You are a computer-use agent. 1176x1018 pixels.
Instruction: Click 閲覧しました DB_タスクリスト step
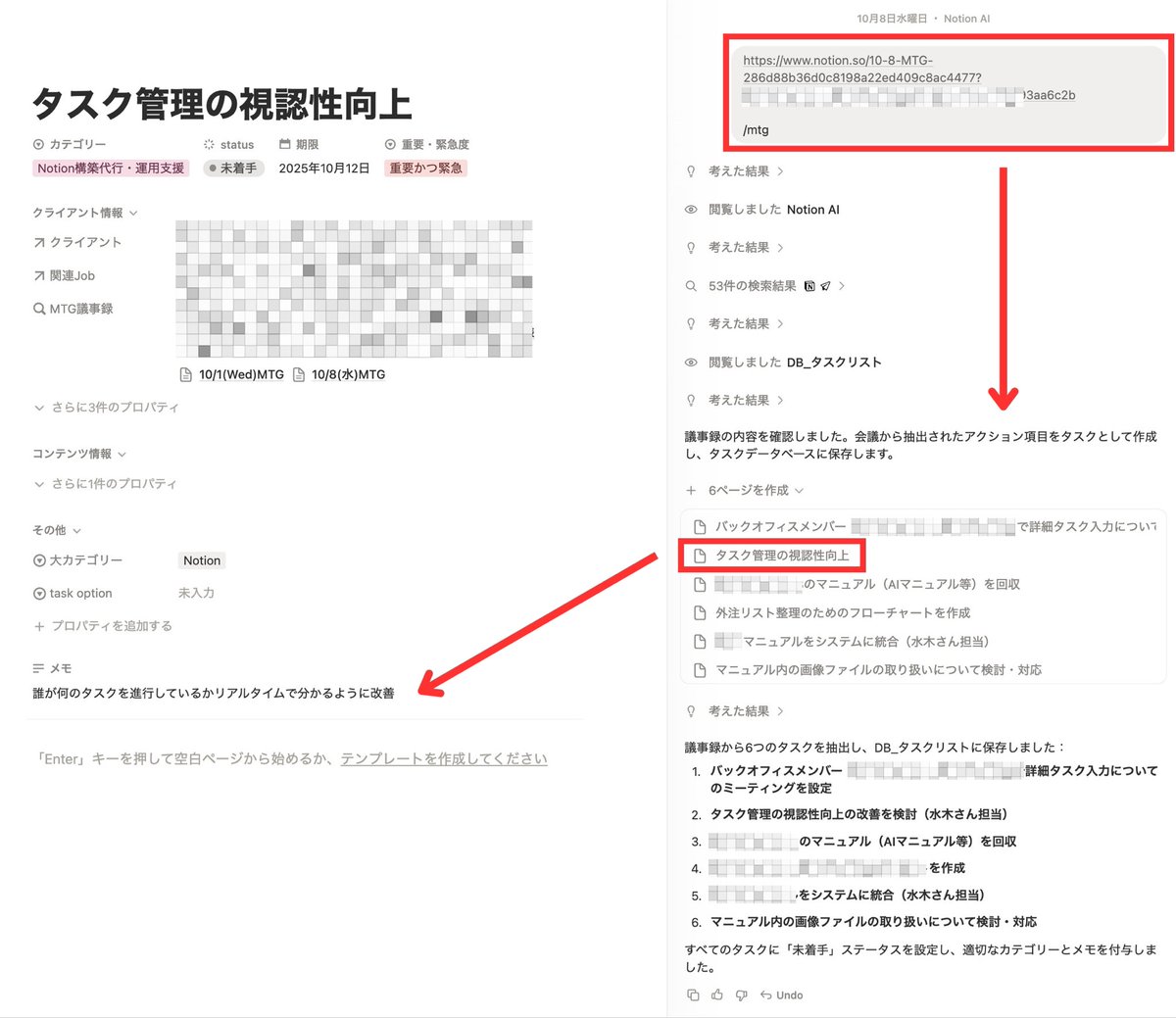pyautogui.click(x=783, y=362)
